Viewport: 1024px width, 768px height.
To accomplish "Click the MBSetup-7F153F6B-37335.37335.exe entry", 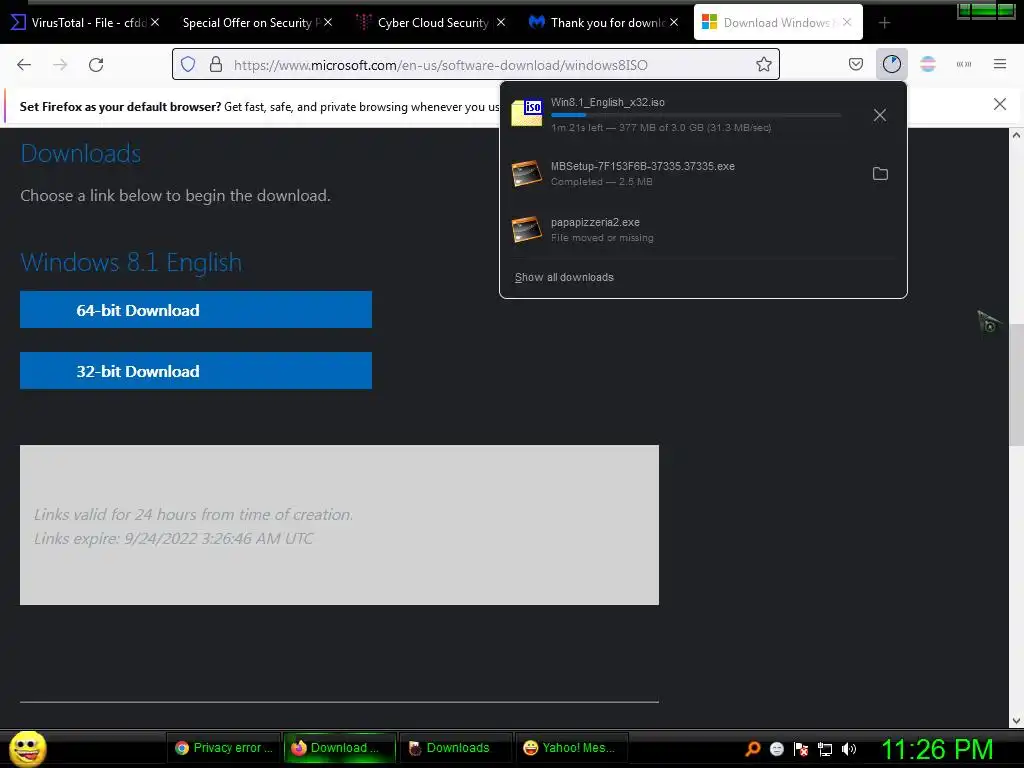I will (x=703, y=173).
